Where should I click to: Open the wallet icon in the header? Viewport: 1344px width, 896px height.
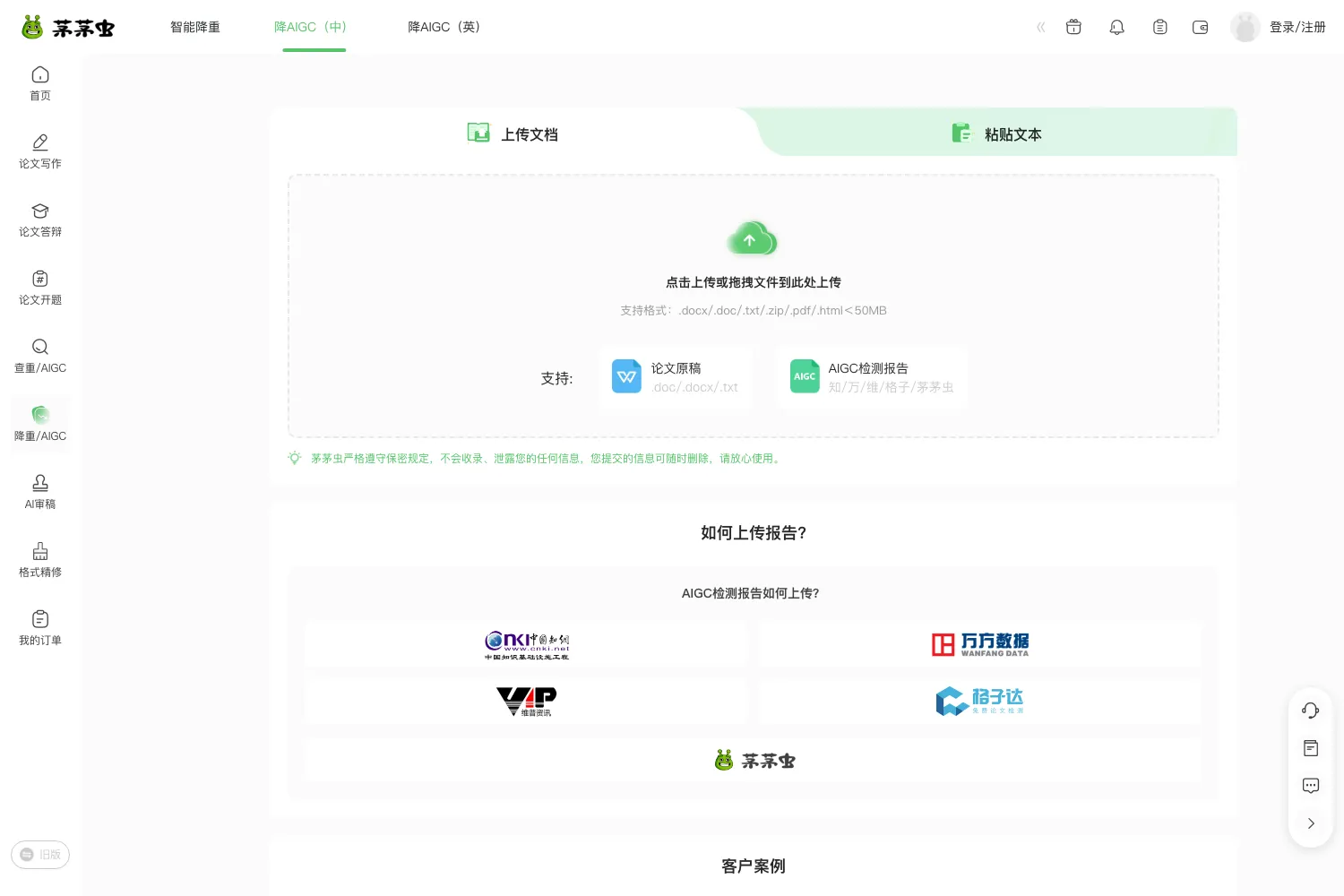(1201, 27)
